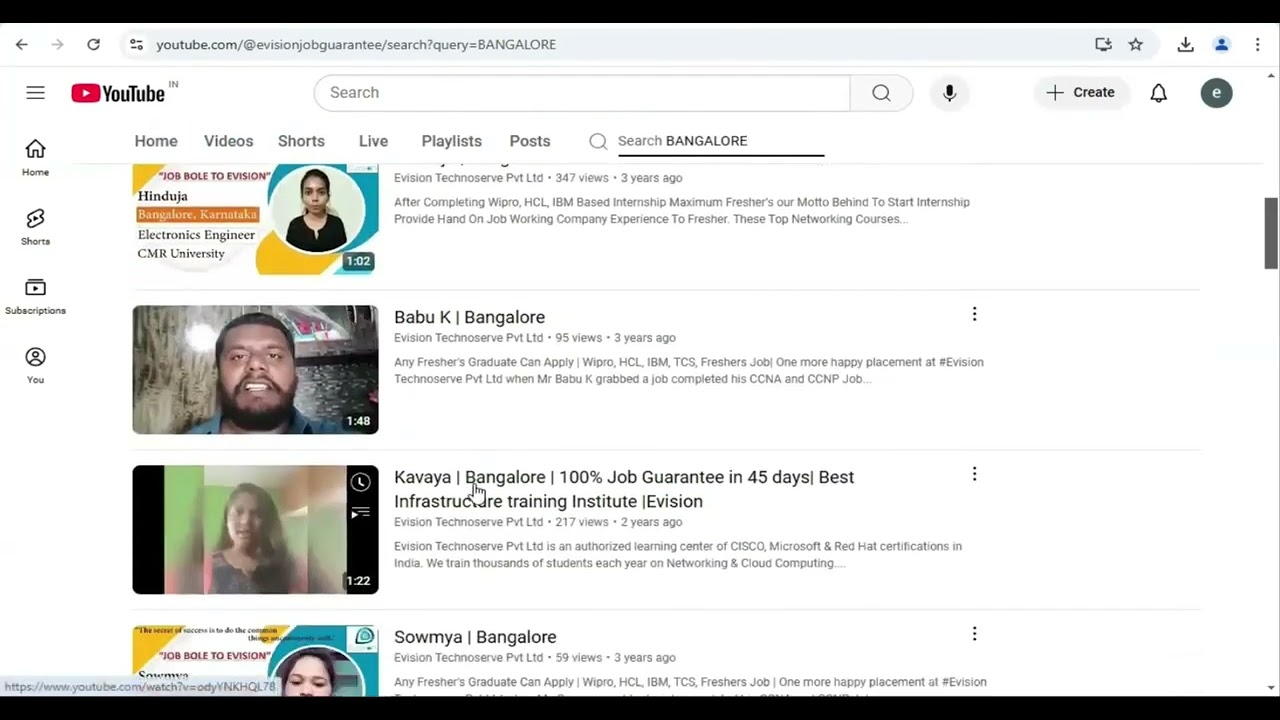The height and width of the screenshot is (720, 1280).
Task: Open You in the left sidebar
Action: tap(35, 365)
